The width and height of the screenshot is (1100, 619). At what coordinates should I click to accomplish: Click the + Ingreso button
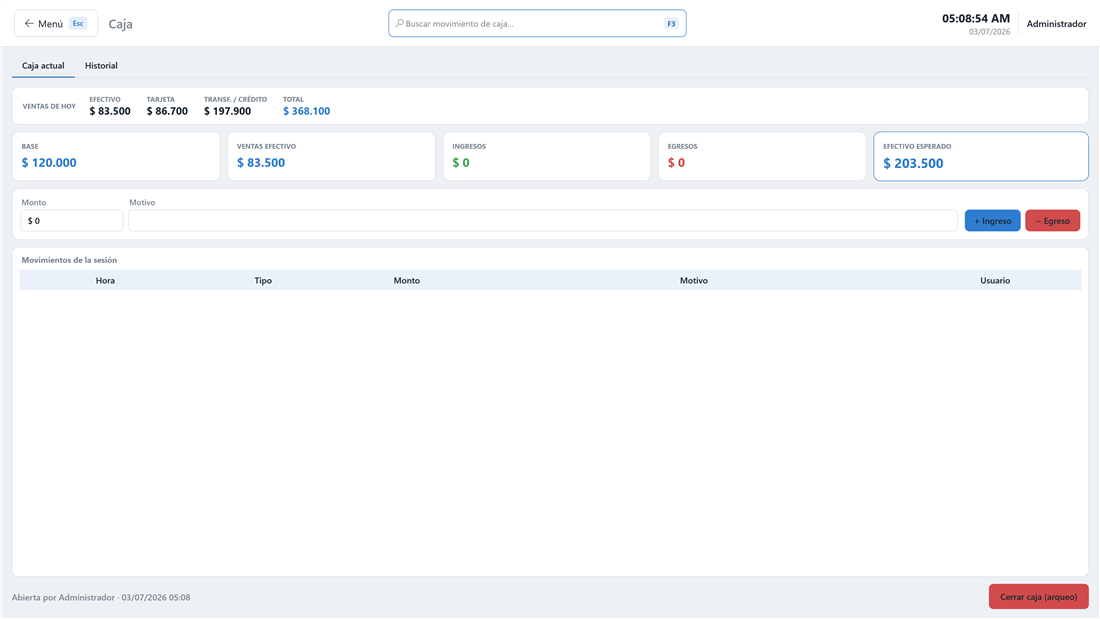coord(992,221)
